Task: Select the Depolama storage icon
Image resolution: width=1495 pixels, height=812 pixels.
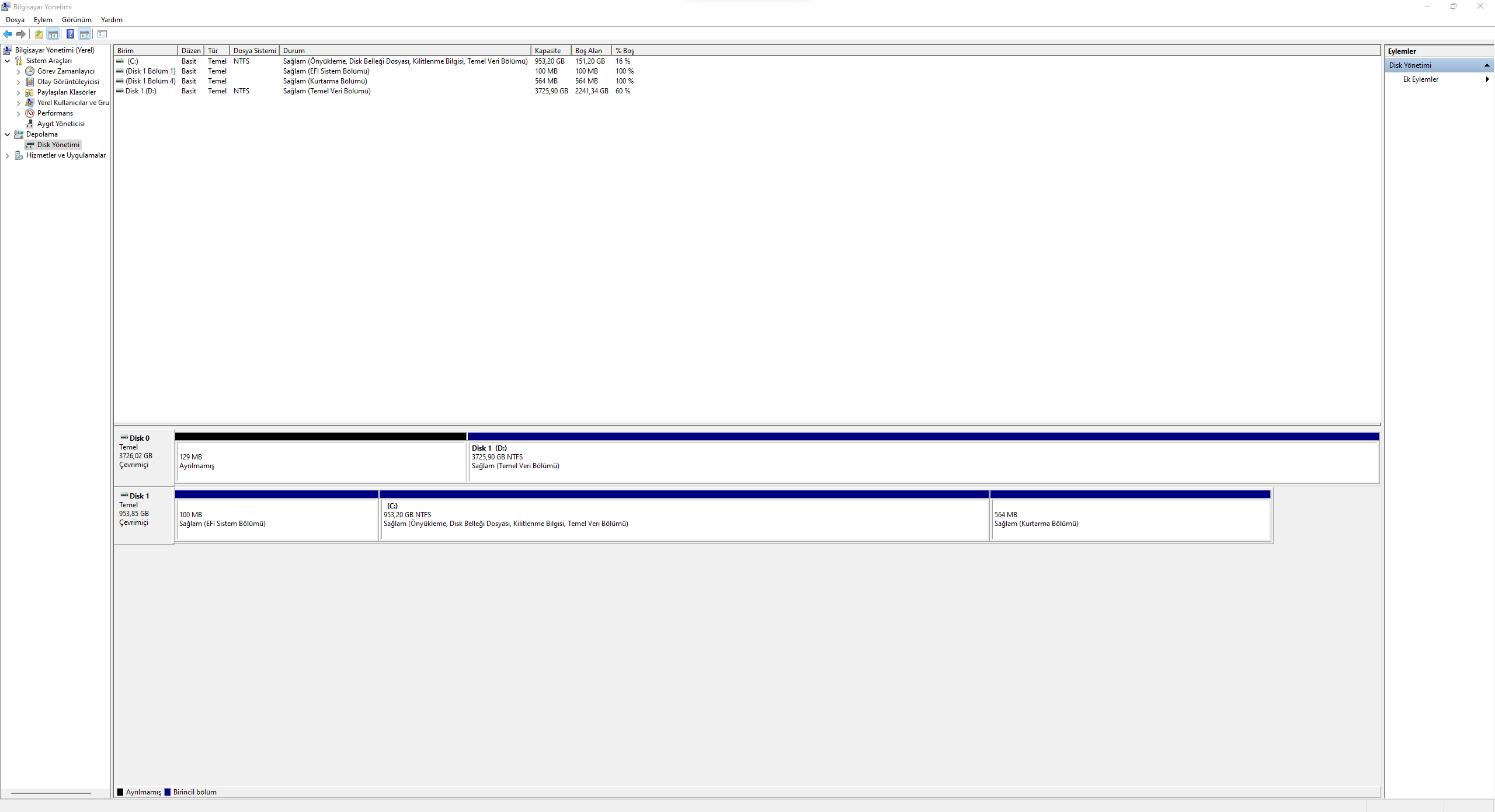Action: (19, 134)
